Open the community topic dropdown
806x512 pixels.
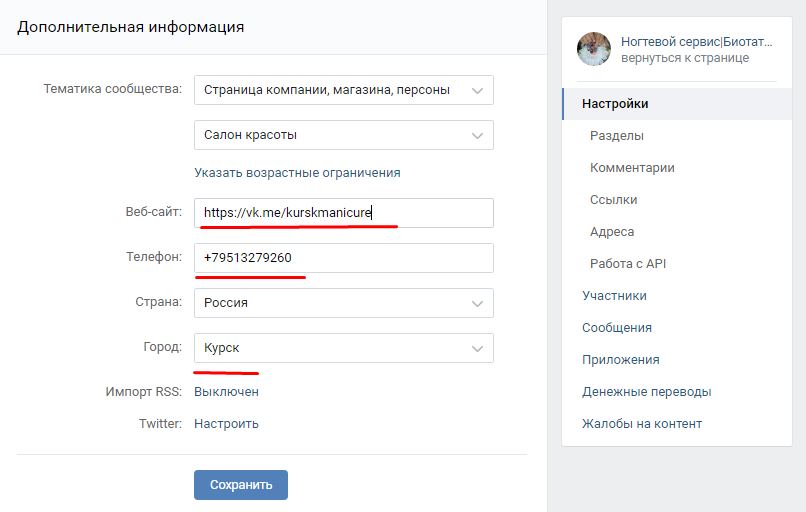tap(343, 90)
